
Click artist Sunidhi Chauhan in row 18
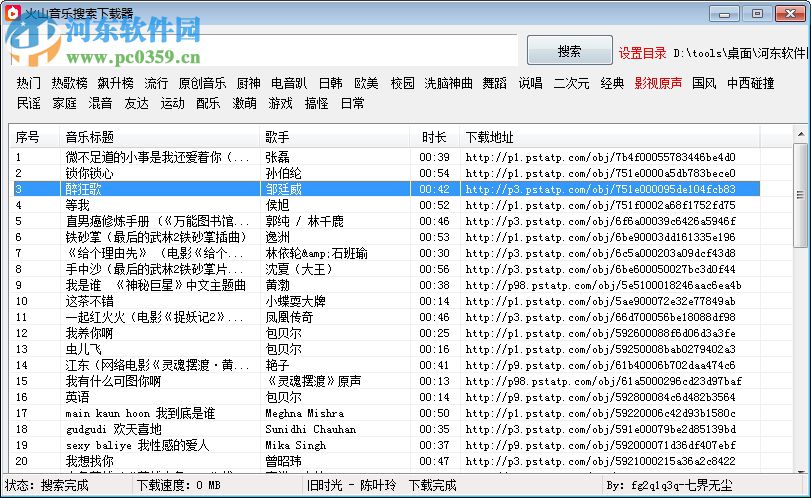311,430
